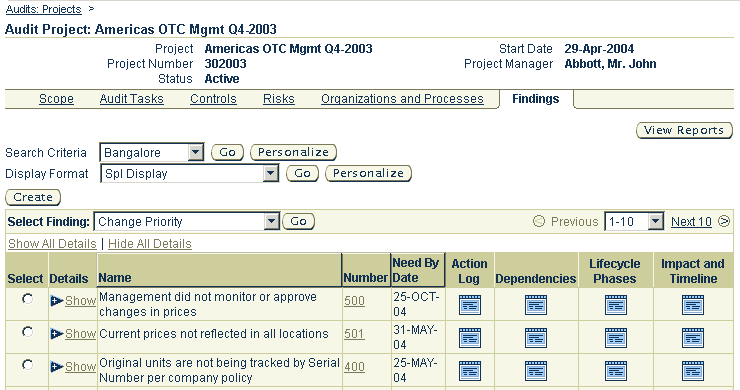This screenshot has width=740, height=390.
Task: Open Dependencies icon for finding 501
Action: coord(536,338)
